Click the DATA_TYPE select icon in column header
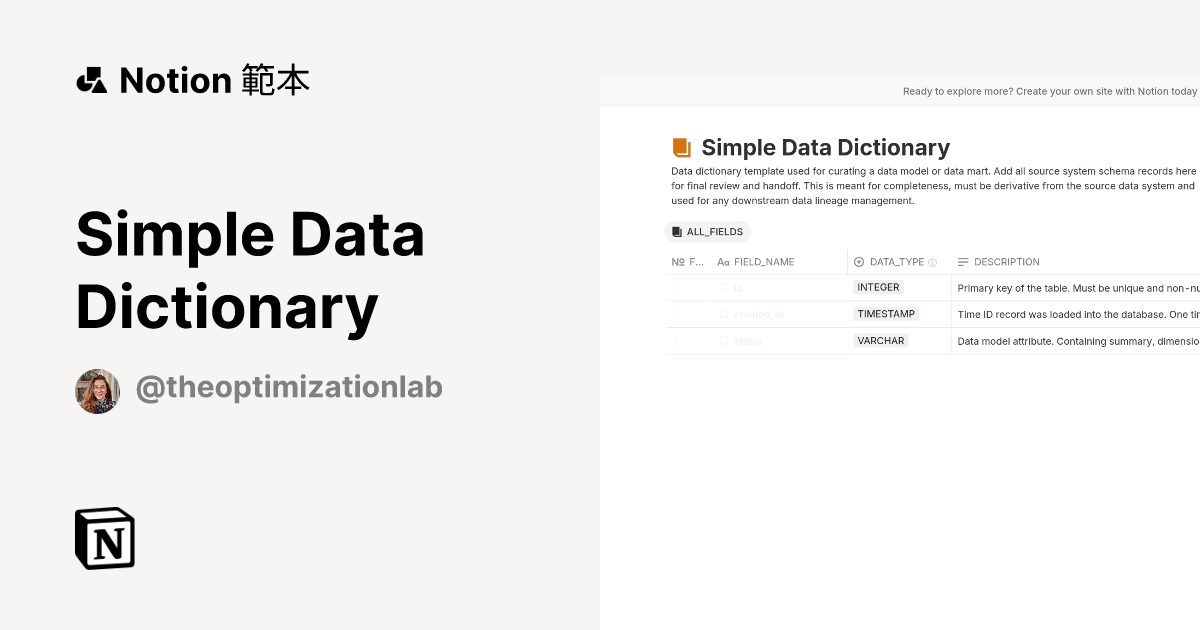Viewport: 1200px width, 630px height. pyautogui.click(x=857, y=261)
